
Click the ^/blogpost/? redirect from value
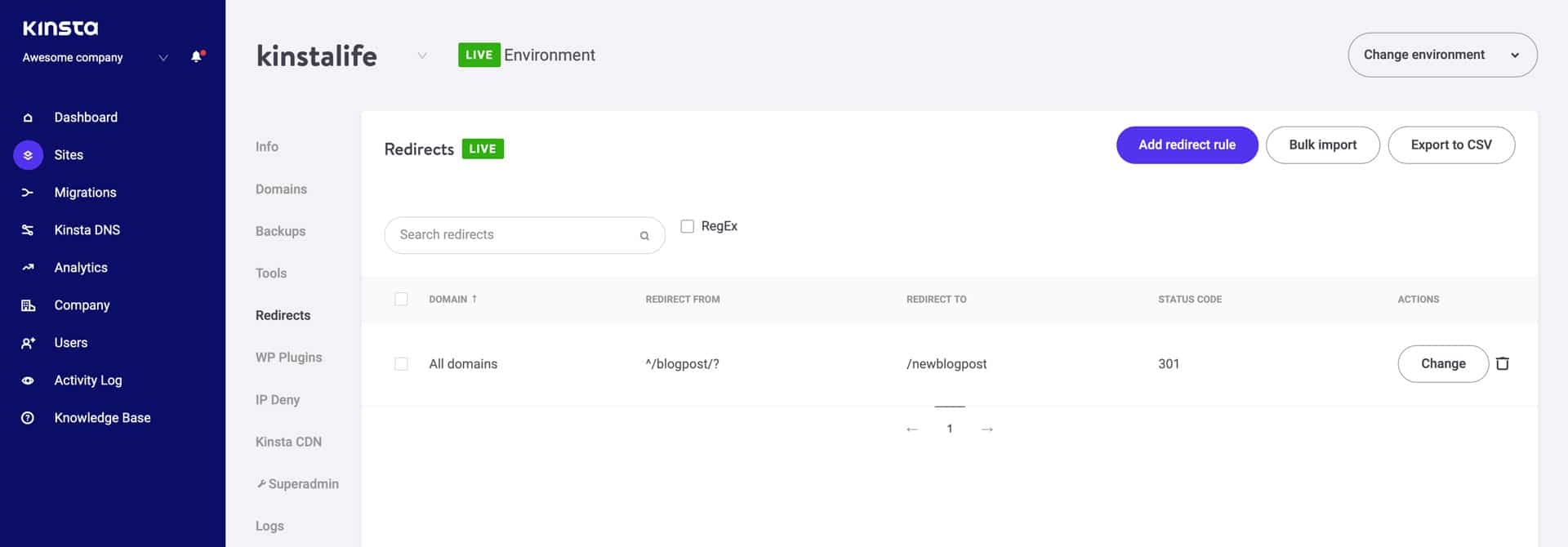(682, 364)
